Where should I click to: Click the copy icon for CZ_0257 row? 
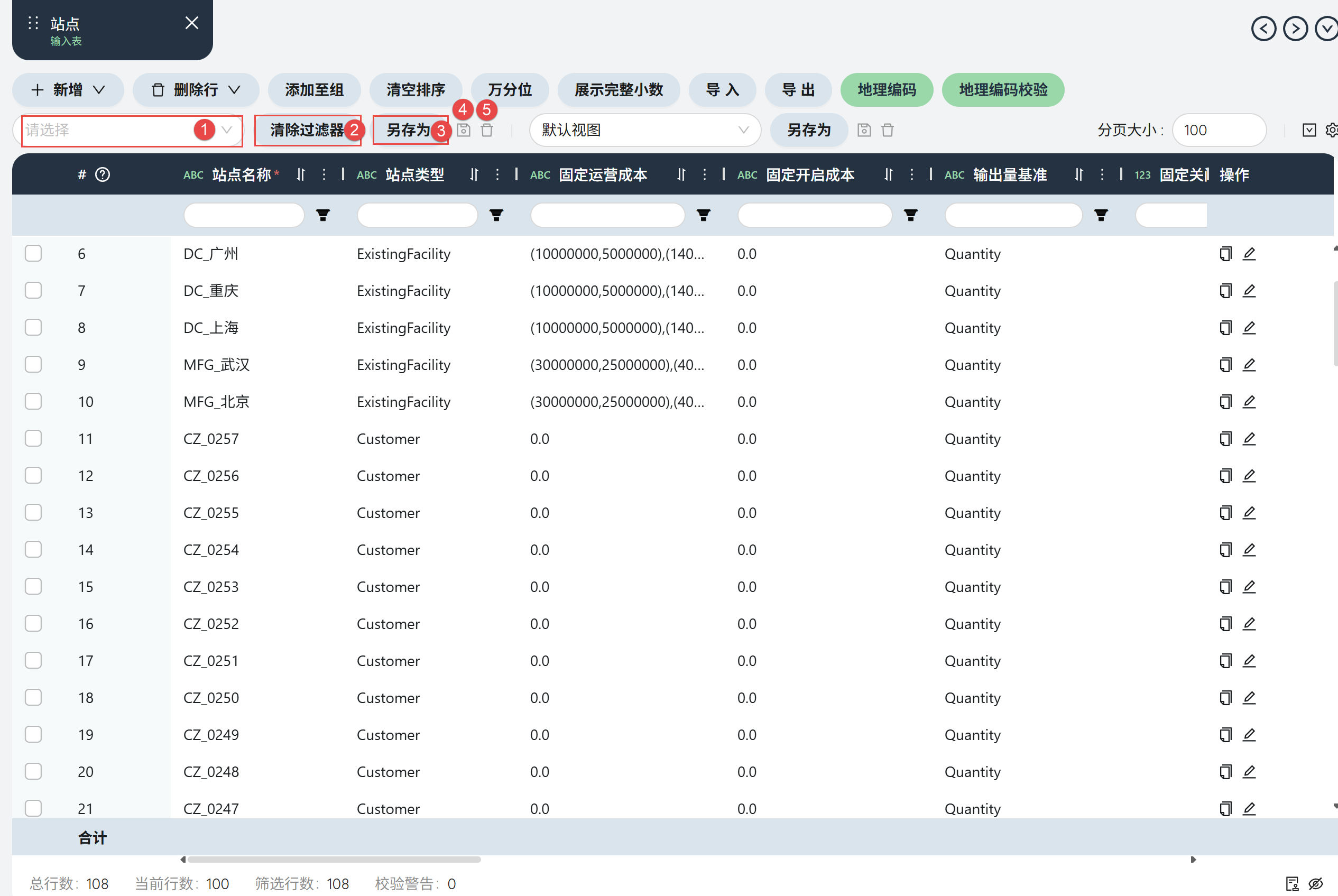pyautogui.click(x=1225, y=439)
